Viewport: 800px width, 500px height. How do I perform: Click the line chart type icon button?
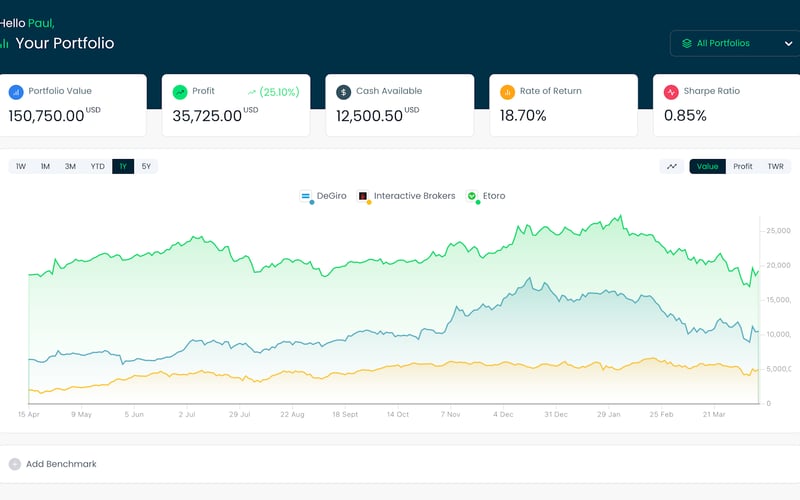(x=672, y=166)
